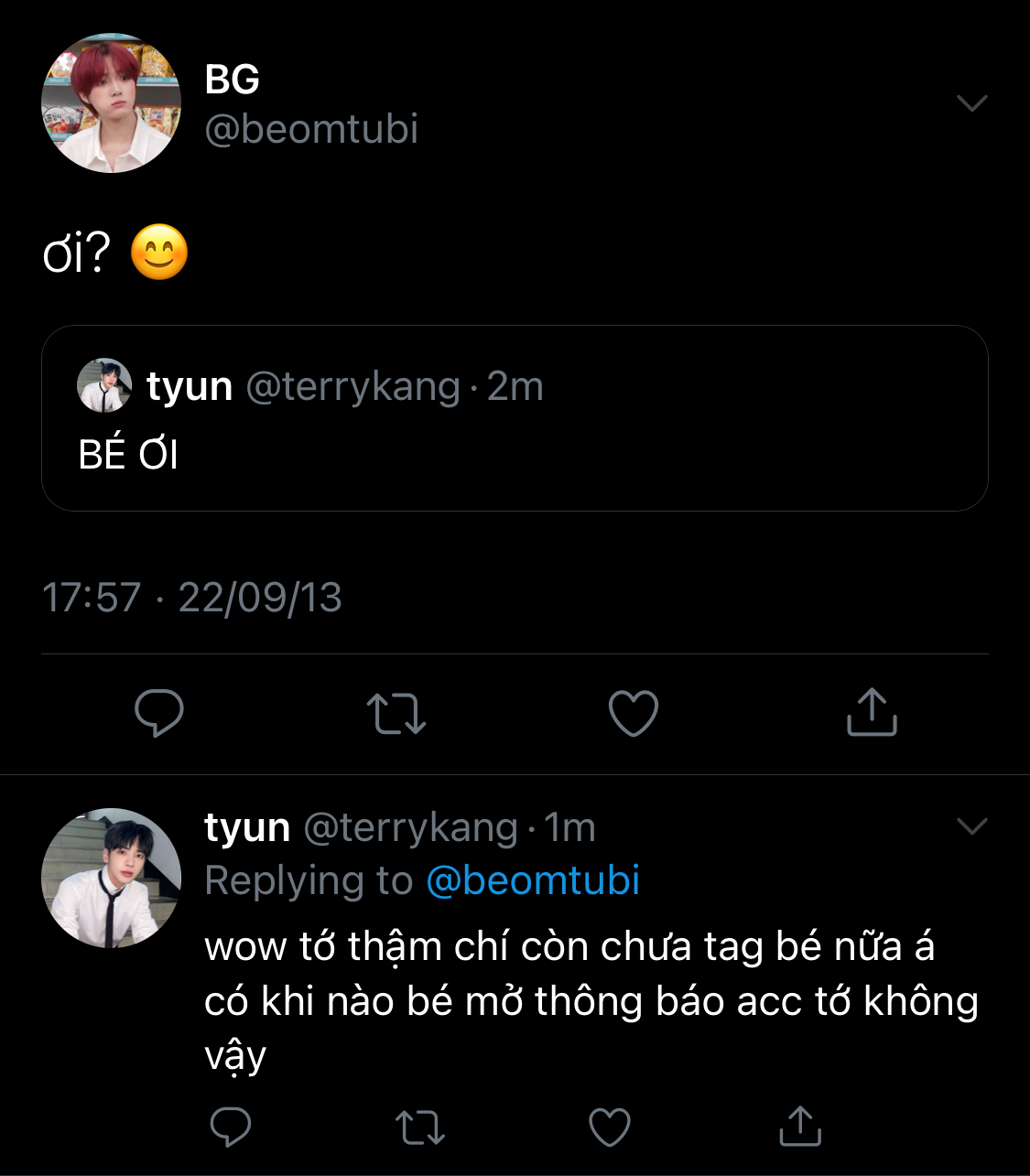This screenshot has width=1030, height=1176.
Task: Click the 17:57 · 22/09/13 timestamp
Action: pyautogui.click(x=192, y=598)
